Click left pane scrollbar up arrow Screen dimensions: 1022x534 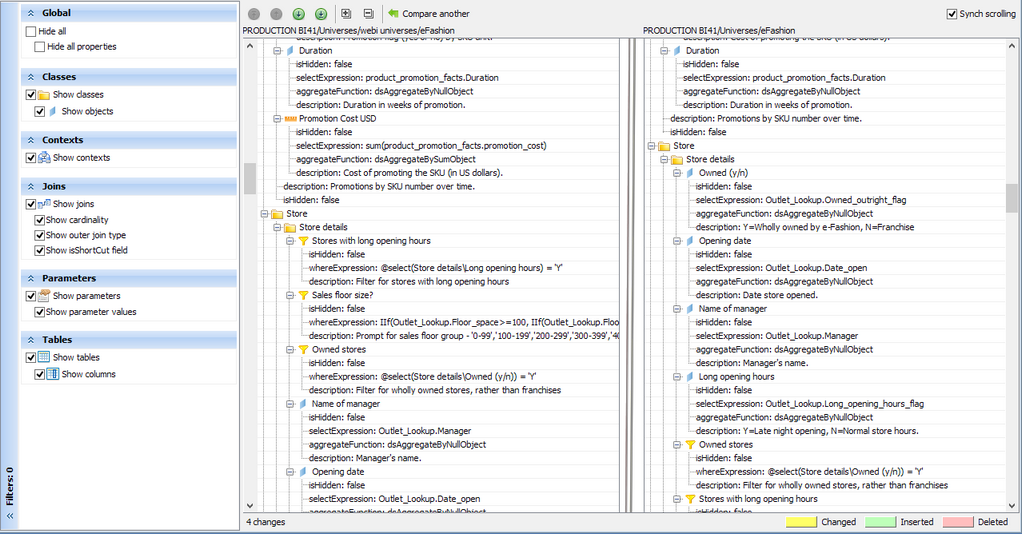[x=250, y=46]
